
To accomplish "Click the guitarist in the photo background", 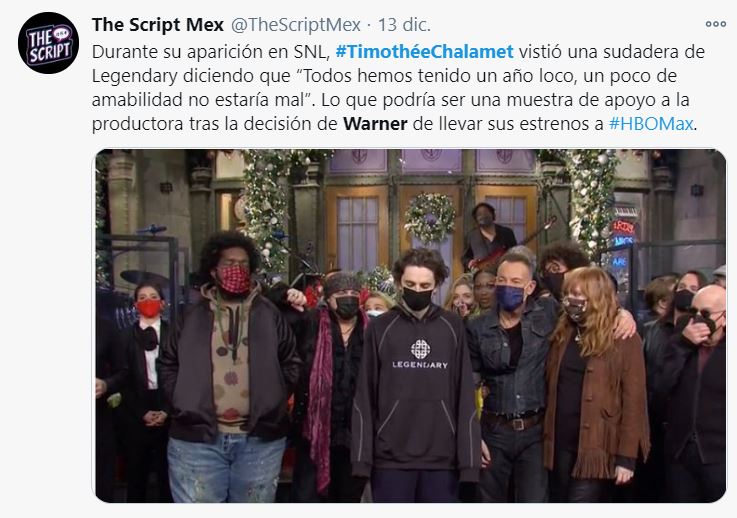I will pyautogui.click(x=489, y=236).
